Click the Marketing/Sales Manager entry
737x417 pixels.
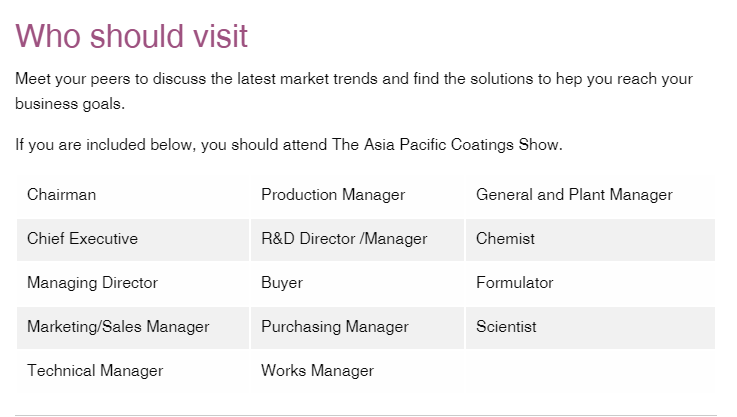click(118, 327)
